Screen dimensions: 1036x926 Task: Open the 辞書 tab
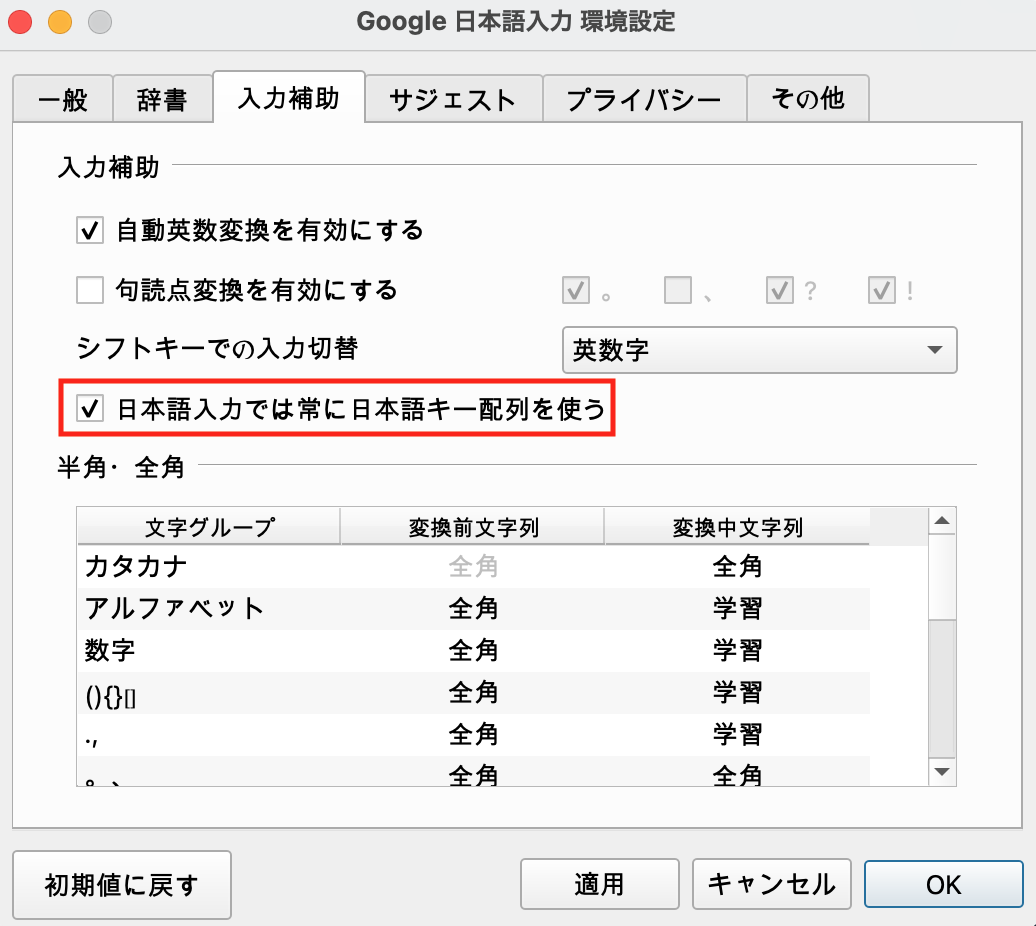coord(163,99)
